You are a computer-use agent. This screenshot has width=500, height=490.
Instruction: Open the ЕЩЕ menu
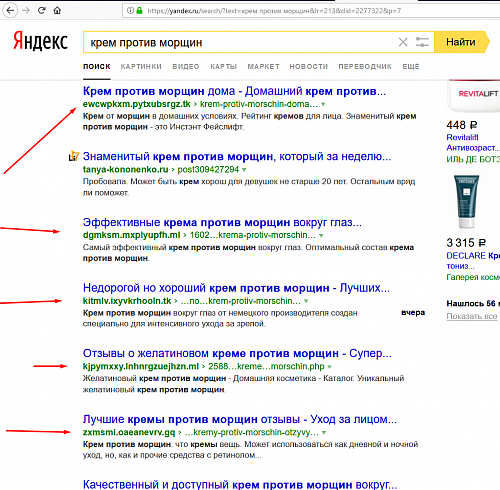tap(411, 67)
